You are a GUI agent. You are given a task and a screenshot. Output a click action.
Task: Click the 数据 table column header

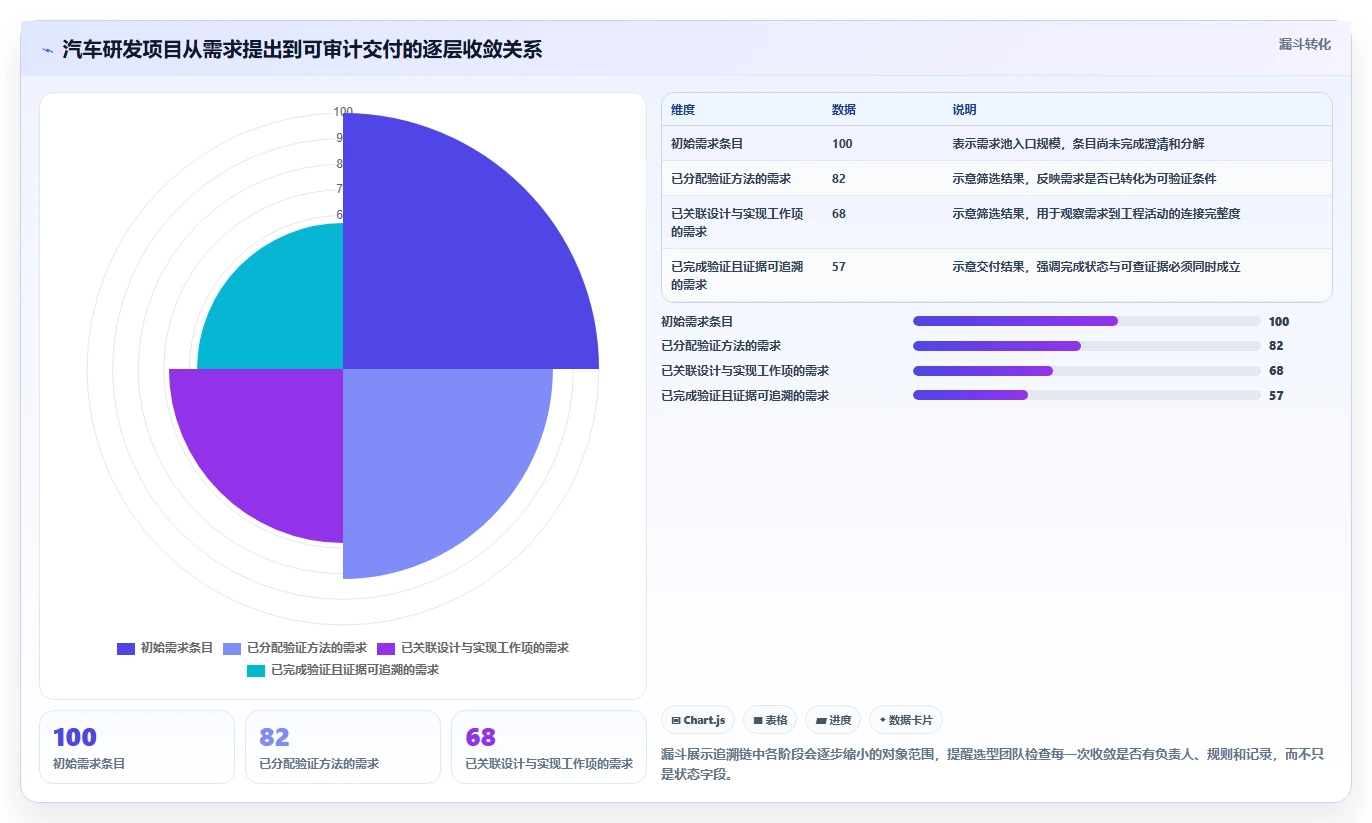coord(844,110)
